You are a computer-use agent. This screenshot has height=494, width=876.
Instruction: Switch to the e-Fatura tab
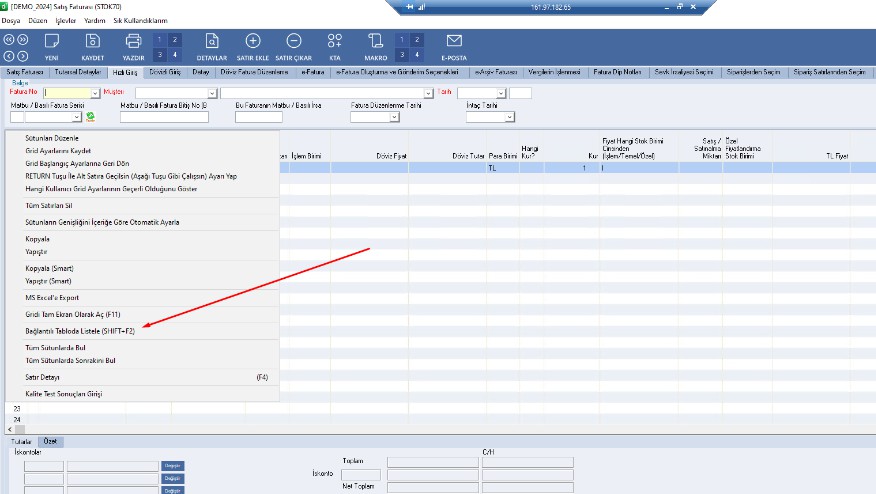tap(314, 73)
